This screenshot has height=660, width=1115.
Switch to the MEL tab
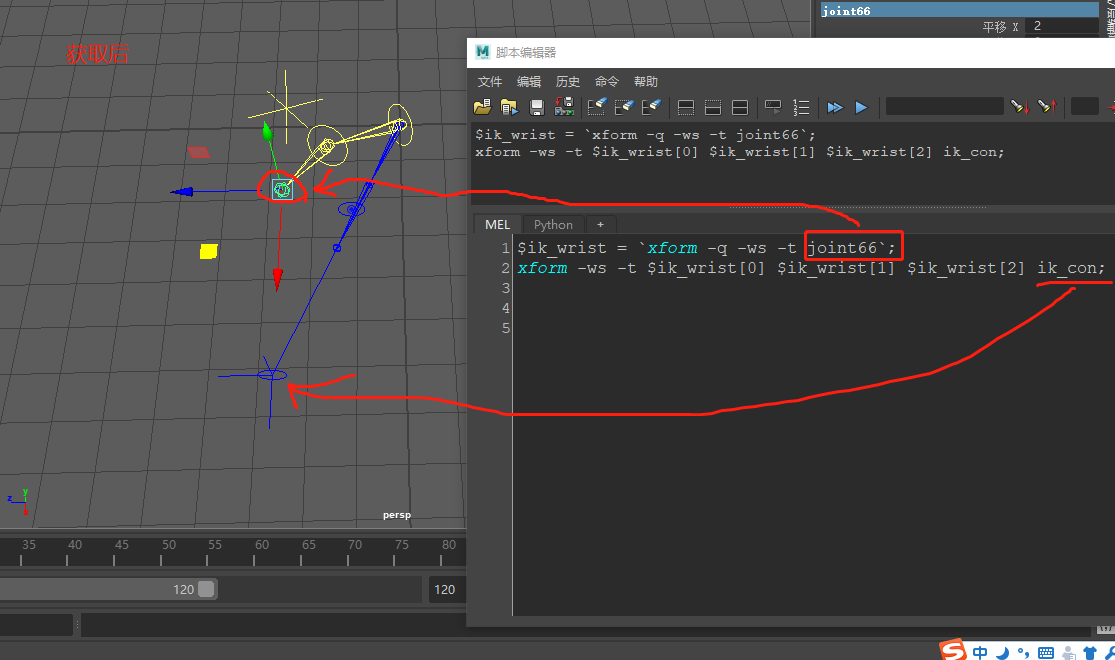point(497,225)
